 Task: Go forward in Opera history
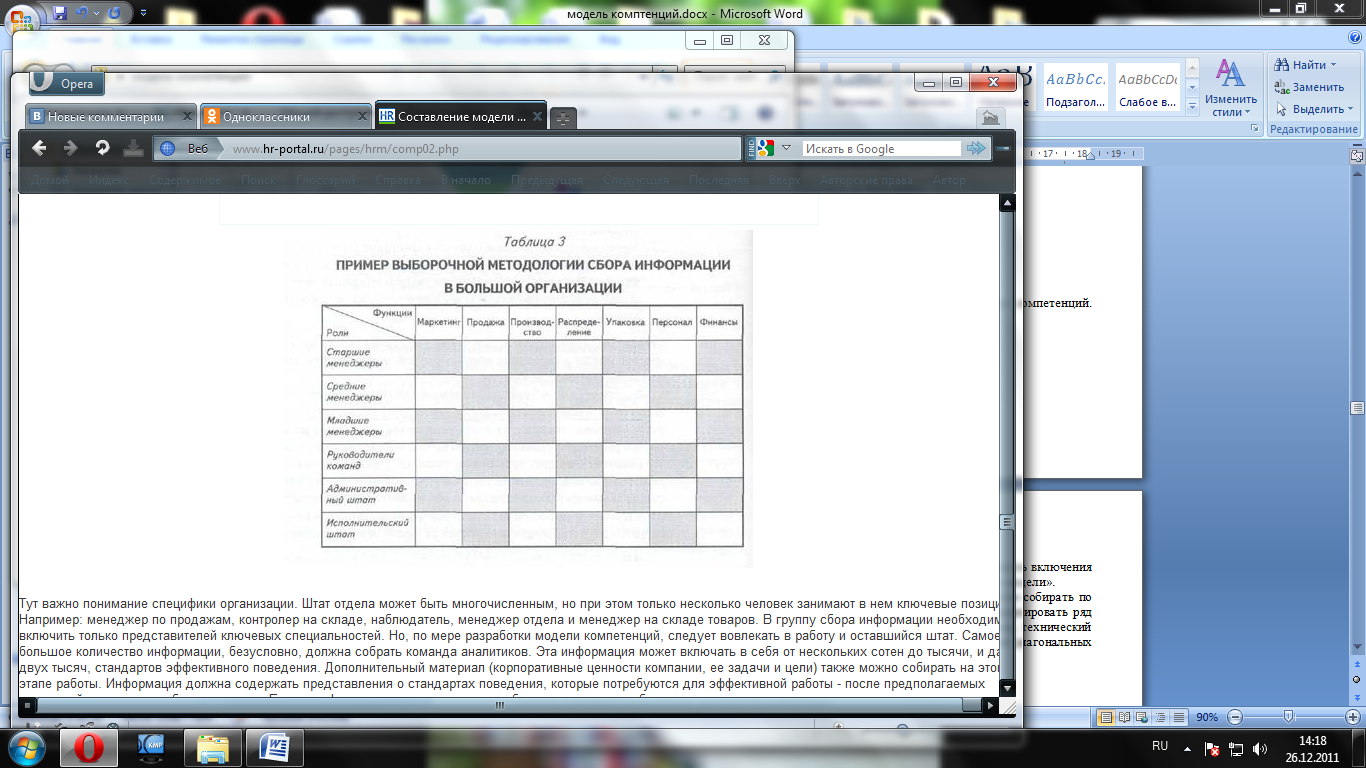tap(70, 148)
